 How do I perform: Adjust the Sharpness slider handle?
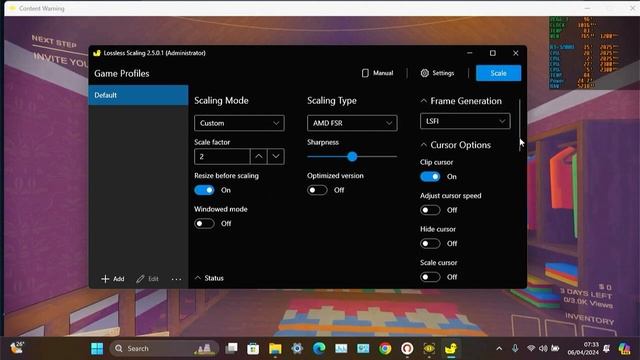[352, 156]
